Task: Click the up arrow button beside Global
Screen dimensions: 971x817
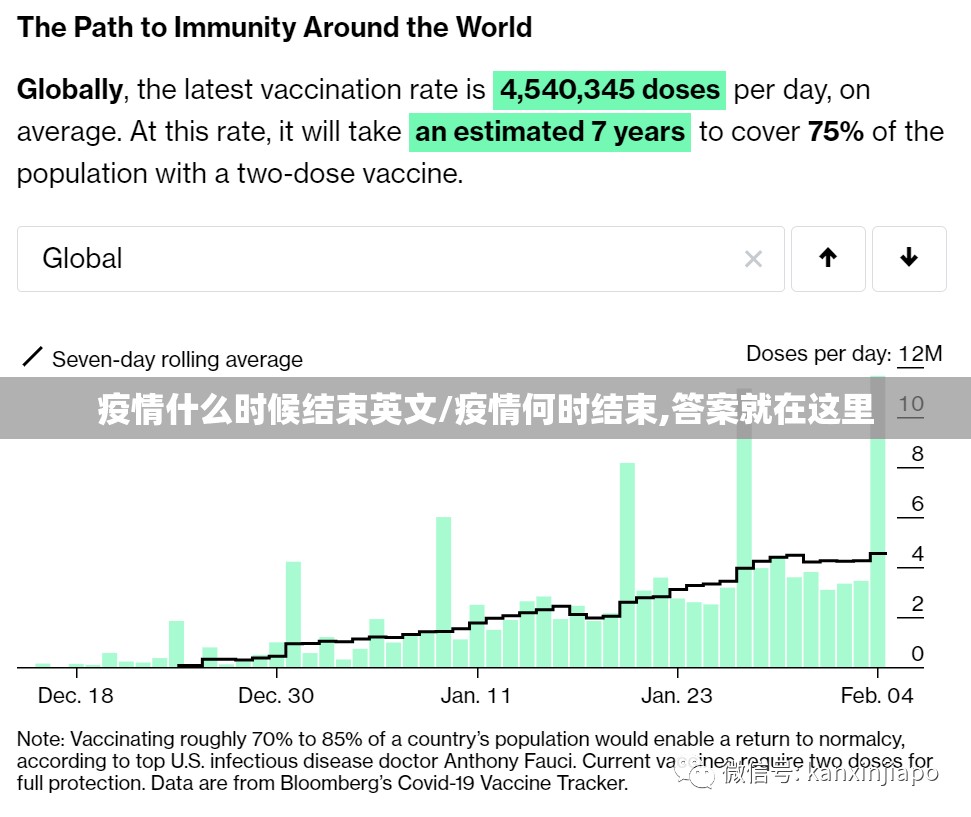Action: [x=828, y=259]
